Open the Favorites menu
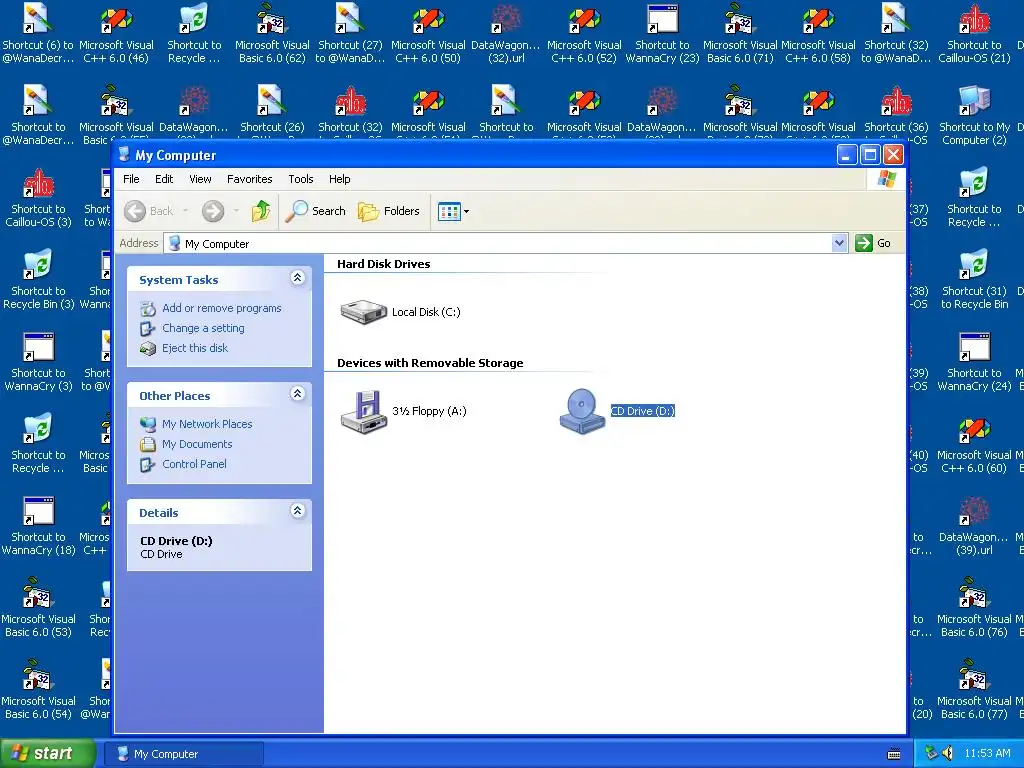The height and width of the screenshot is (768, 1024). pos(249,179)
